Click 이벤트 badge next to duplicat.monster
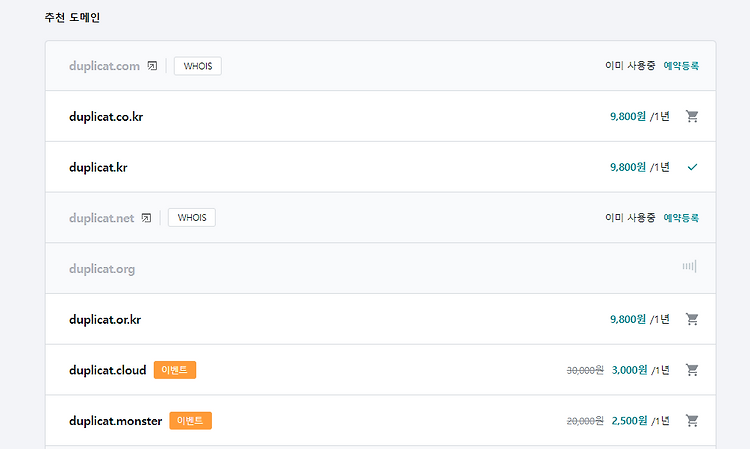This screenshot has width=750, height=449. pyautogui.click(x=190, y=420)
